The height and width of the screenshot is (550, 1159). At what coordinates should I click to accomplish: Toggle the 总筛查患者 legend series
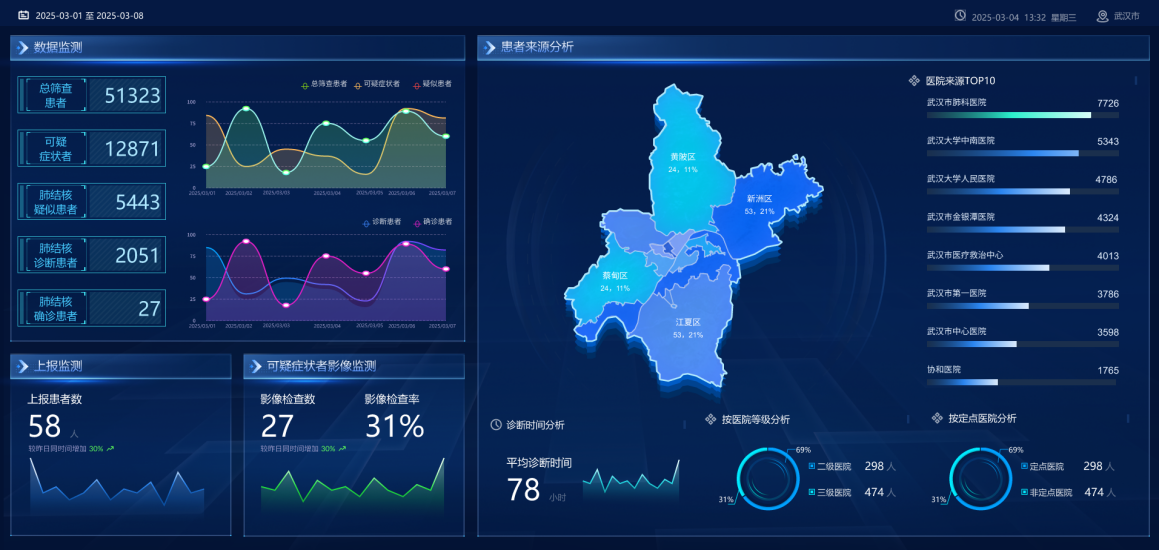(x=324, y=84)
